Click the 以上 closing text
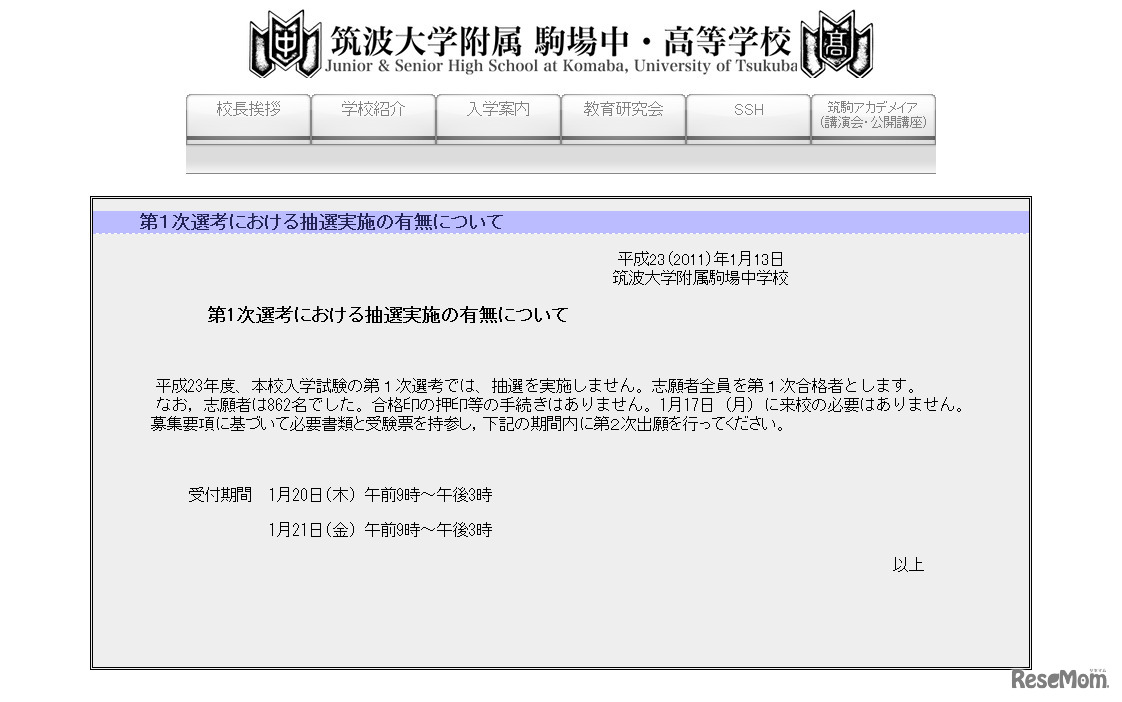The width and height of the screenshot is (1122, 702). (908, 563)
